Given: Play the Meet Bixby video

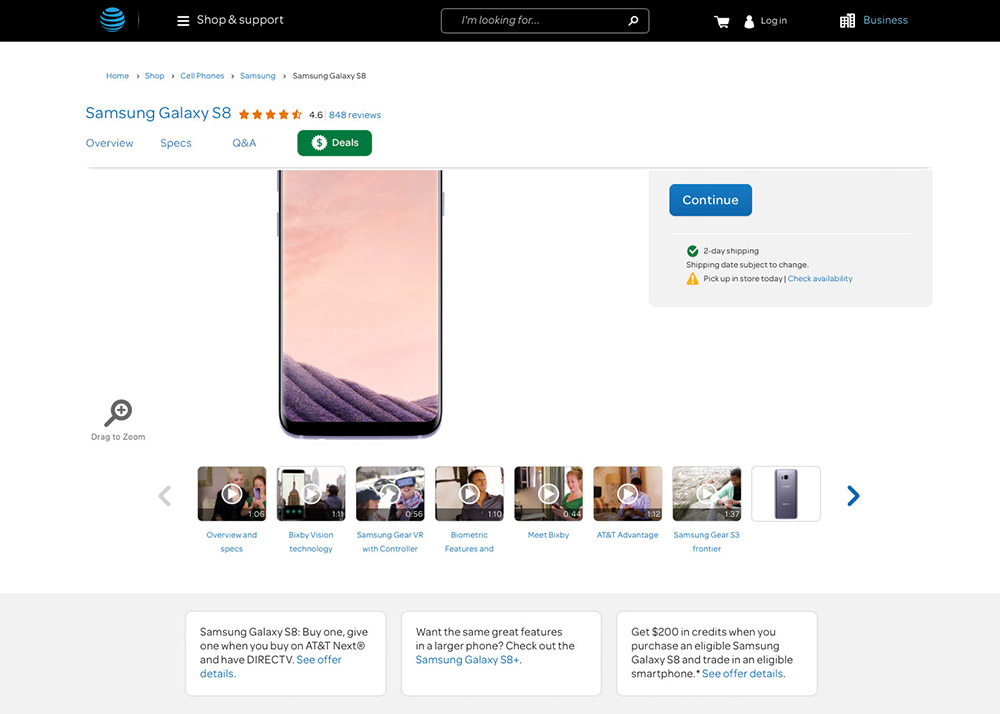Looking at the screenshot, I should coord(548,493).
